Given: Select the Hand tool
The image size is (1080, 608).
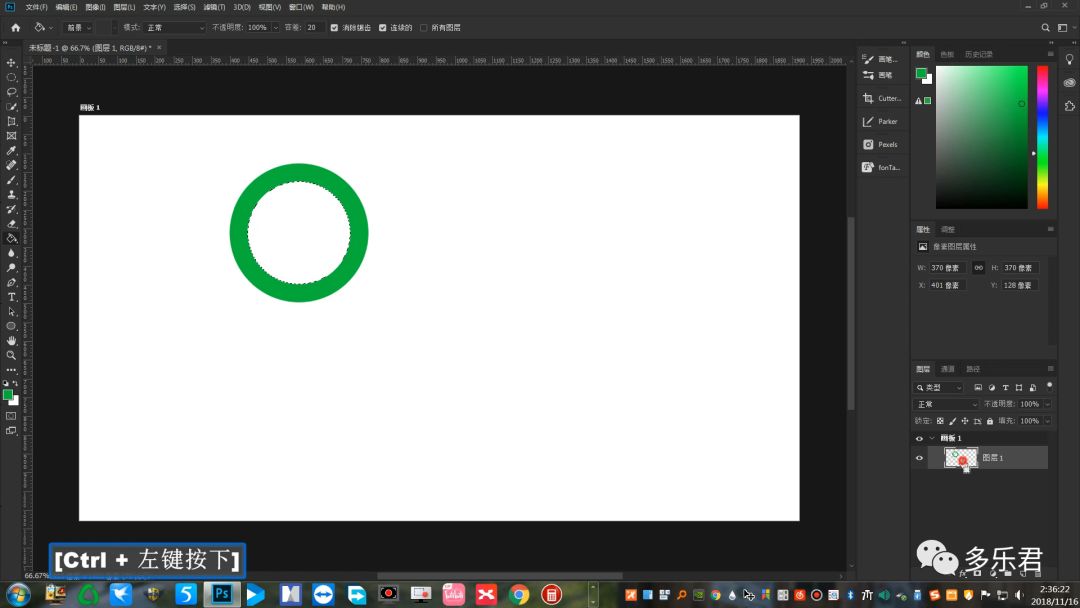Looking at the screenshot, I should [x=11, y=340].
